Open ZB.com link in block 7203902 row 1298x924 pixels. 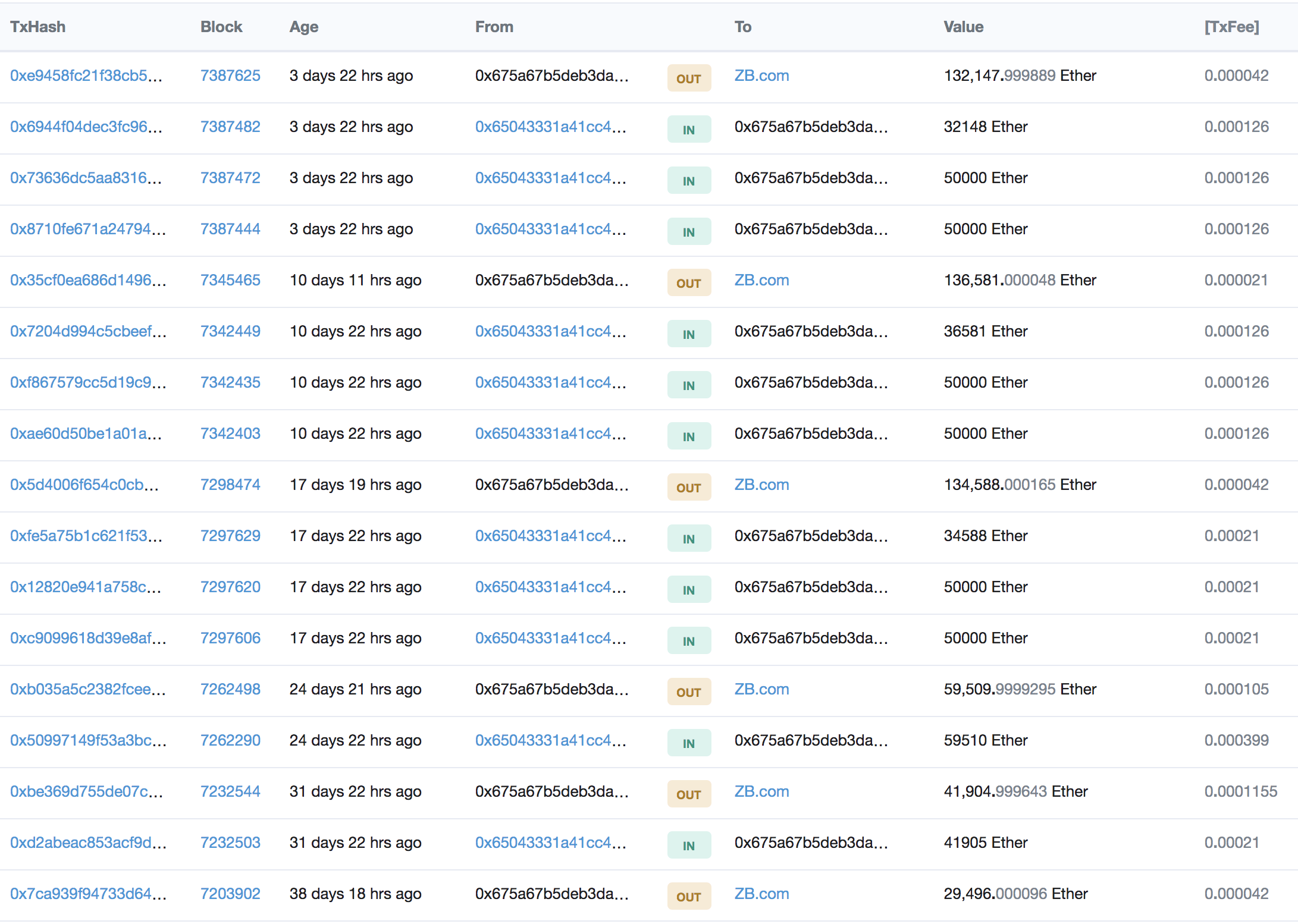[761, 894]
